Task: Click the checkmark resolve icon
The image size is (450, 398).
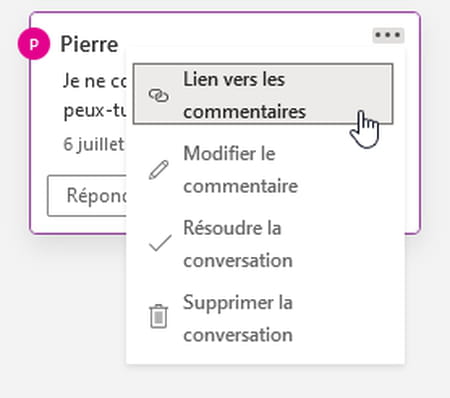Action: pos(160,243)
